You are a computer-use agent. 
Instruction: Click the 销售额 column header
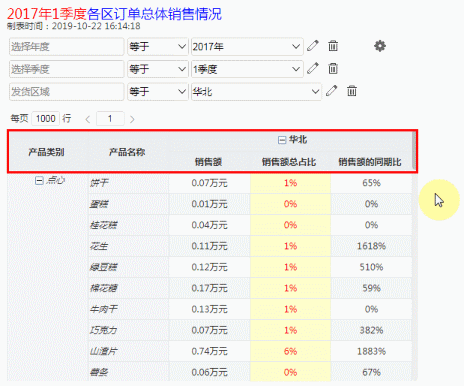[x=208, y=162]
